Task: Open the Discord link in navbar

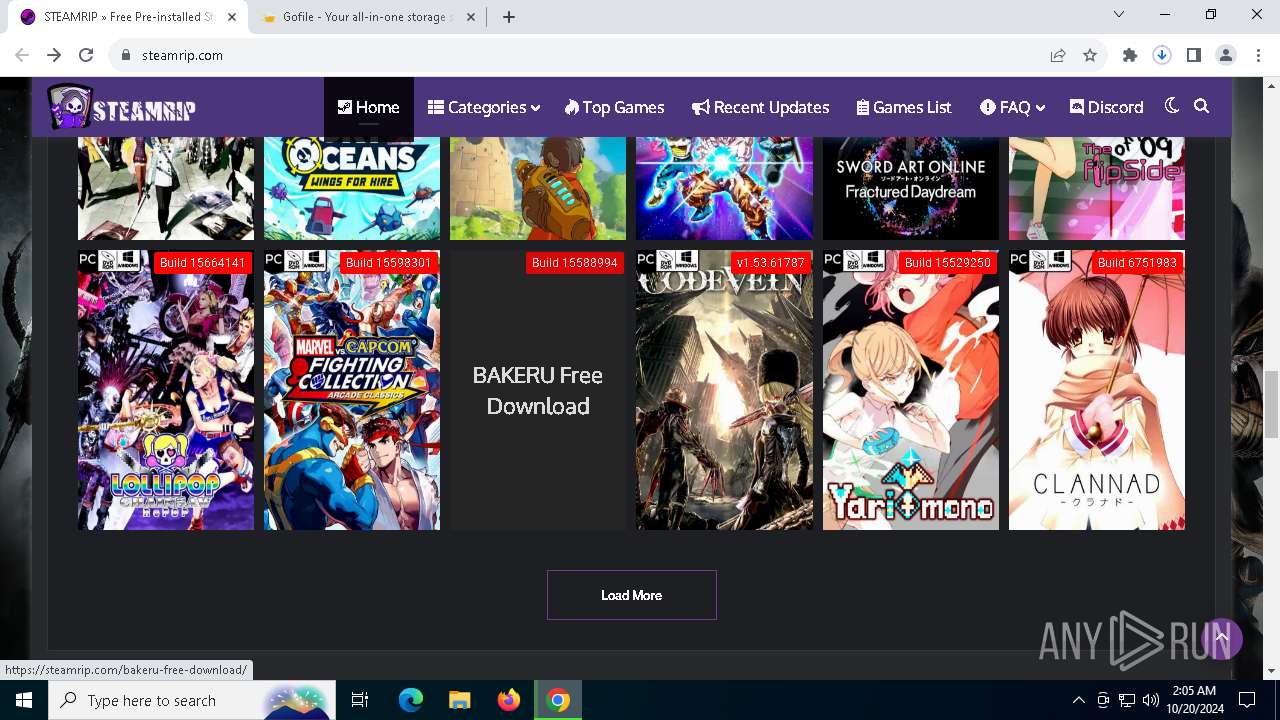Action: pyautogui.click(x=1106, y=107)
